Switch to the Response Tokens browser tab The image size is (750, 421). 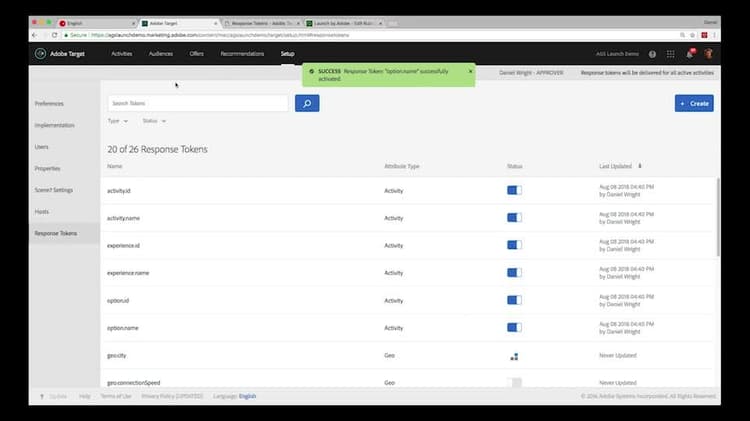pyautogui.click(x=261, y=23)
